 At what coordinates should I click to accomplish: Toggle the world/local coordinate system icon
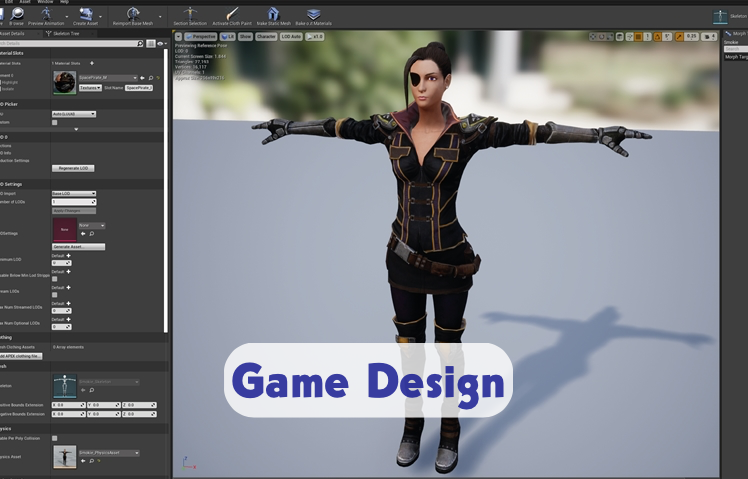click(x=620, y=36)
